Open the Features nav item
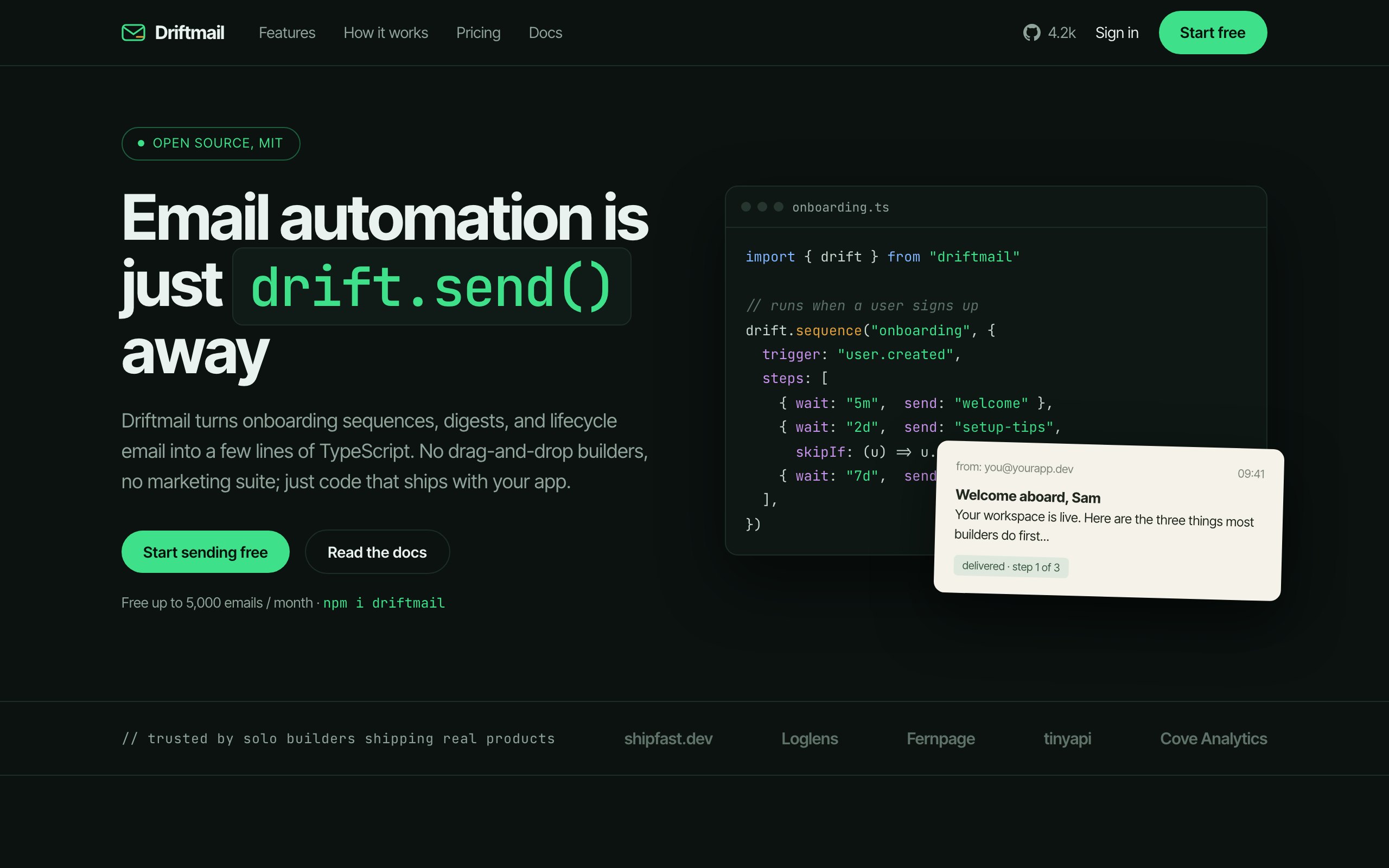The image size is (1389, 868). click(x=287, y=33)
